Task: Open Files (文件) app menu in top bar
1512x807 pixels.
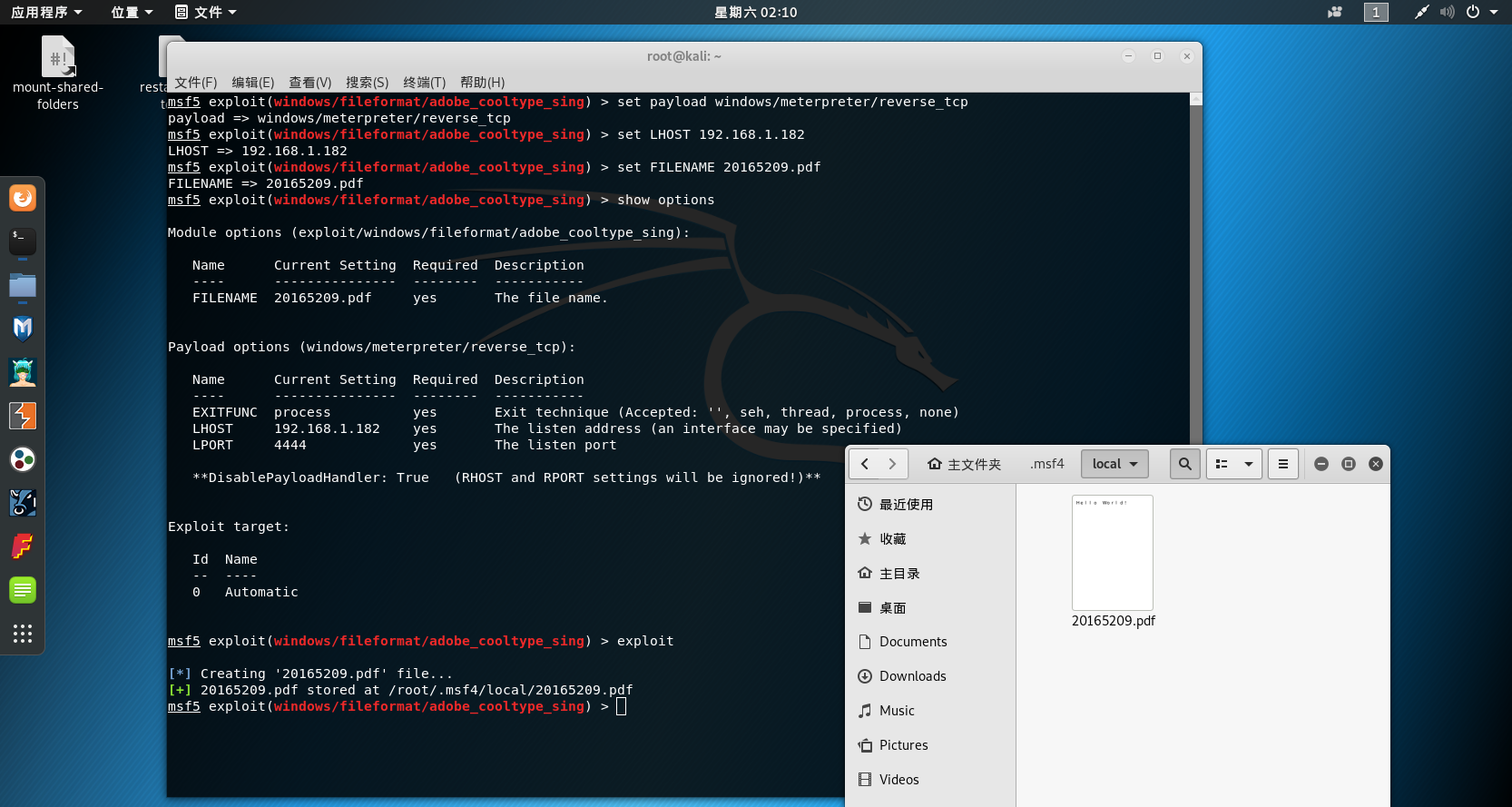Action: click(x=206, y=12)
